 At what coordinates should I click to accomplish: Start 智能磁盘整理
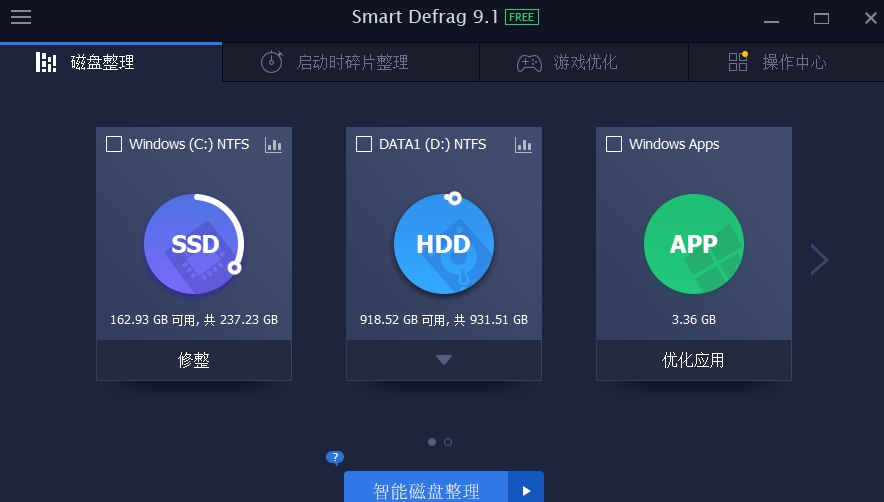click(x=426, y=488)
